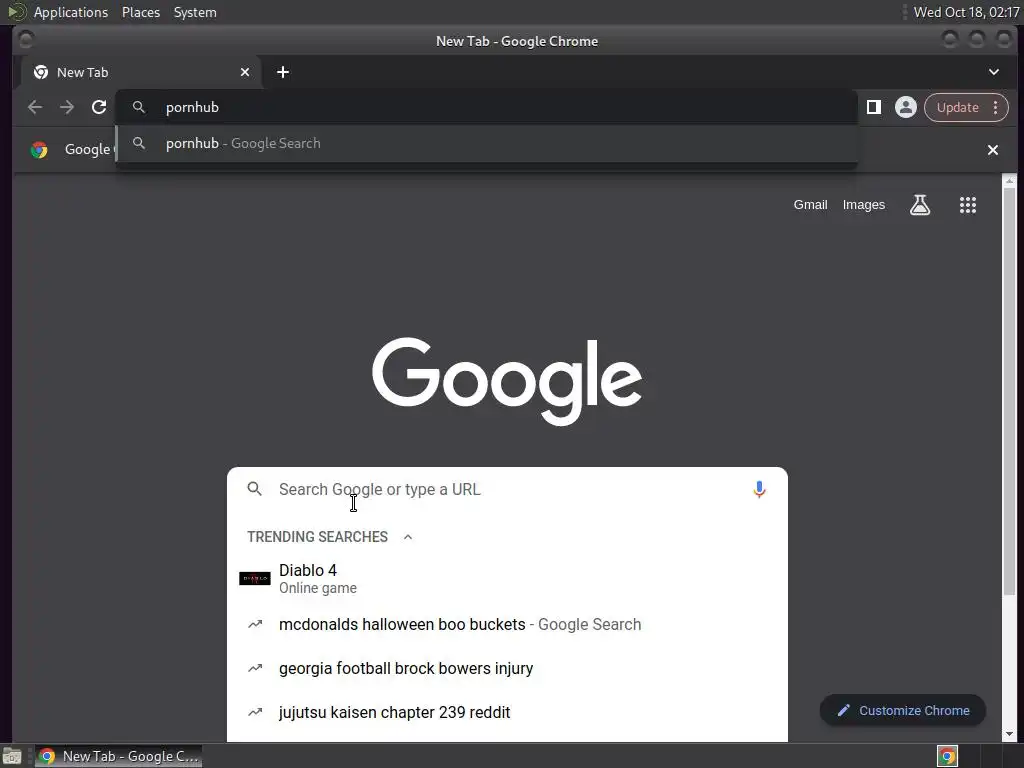The image size is (1024, 768).
Task: Collapse the Trending Searches section
Action: [x=408, y=537]
